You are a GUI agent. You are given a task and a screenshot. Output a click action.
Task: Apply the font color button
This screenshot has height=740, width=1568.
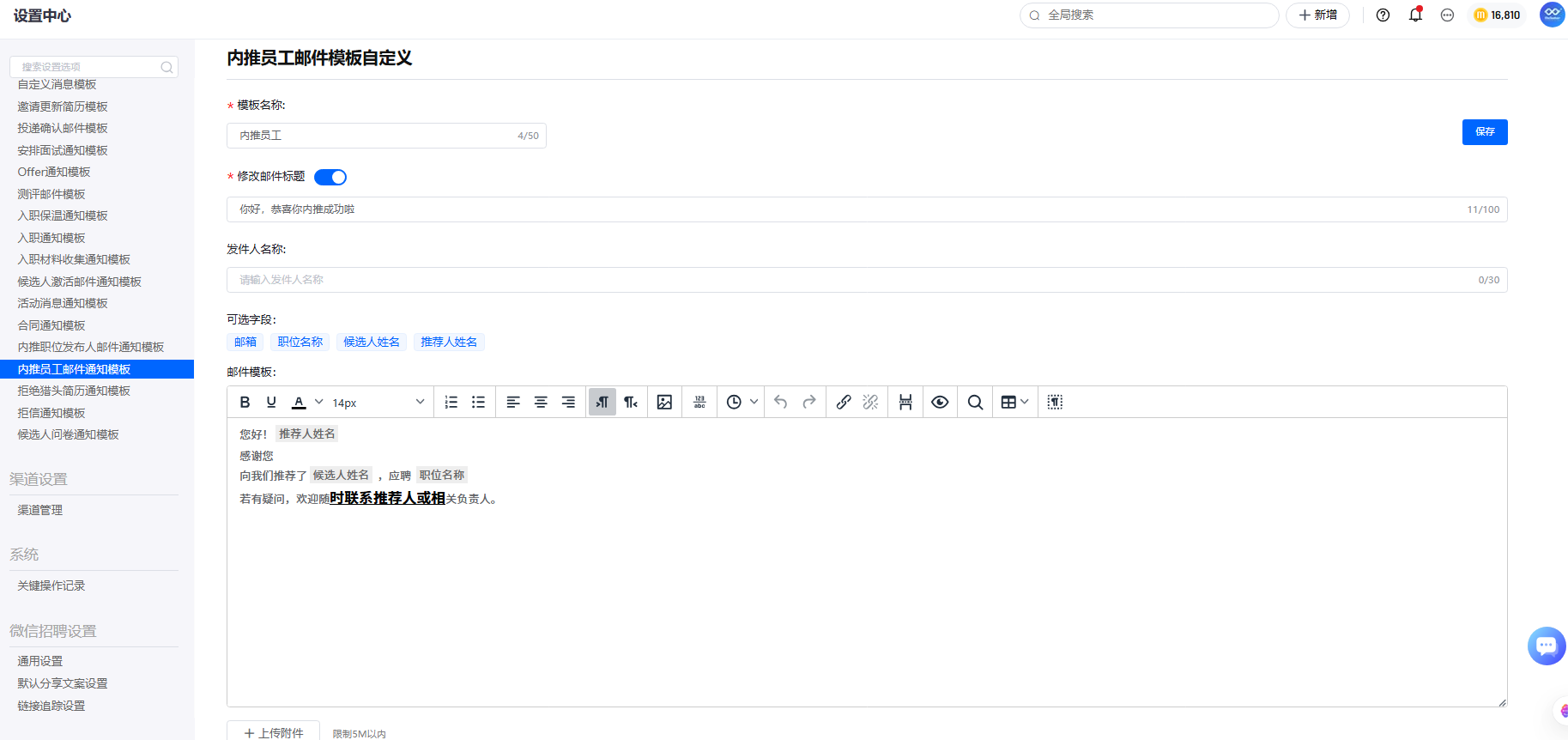point(299,402)
